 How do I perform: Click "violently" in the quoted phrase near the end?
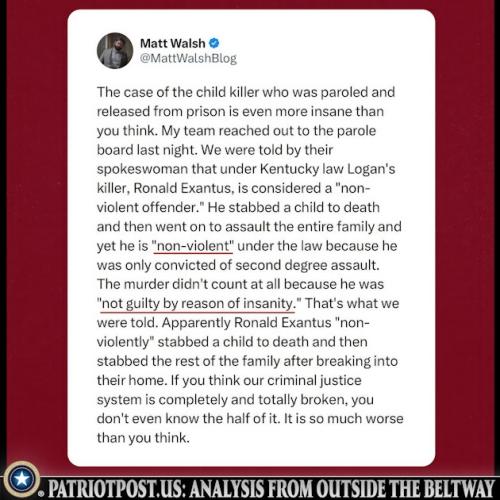coord(123,342)
